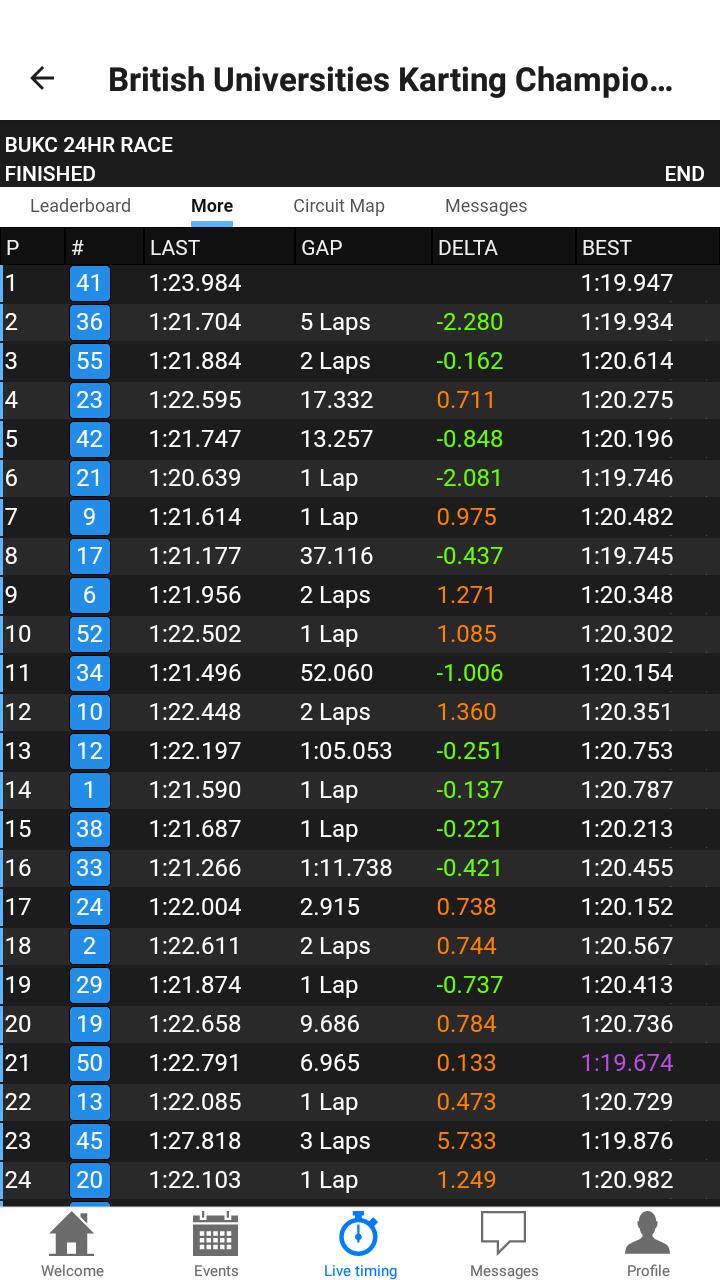Image resolution: width=720 pixels, height=1280 pixels.
Task: Click delta value 0.133
Action: tap(467, 1063)
